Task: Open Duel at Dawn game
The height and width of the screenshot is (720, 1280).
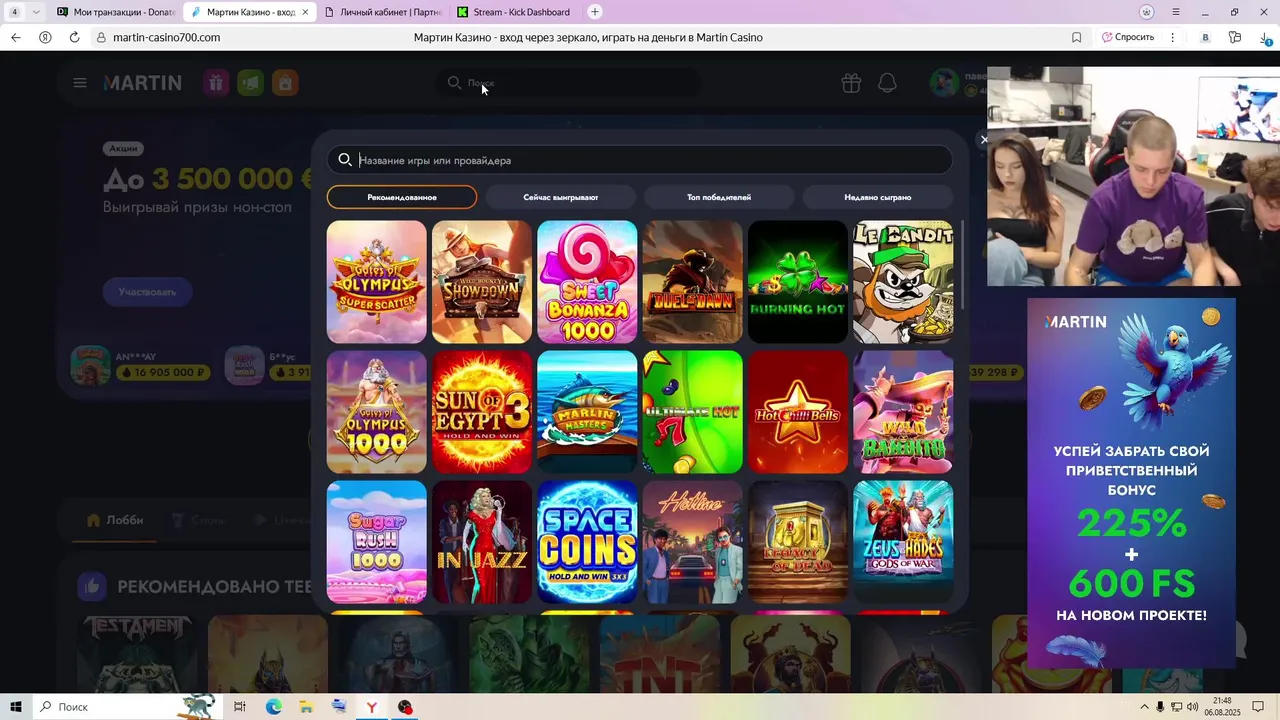Action: point(693,282)
